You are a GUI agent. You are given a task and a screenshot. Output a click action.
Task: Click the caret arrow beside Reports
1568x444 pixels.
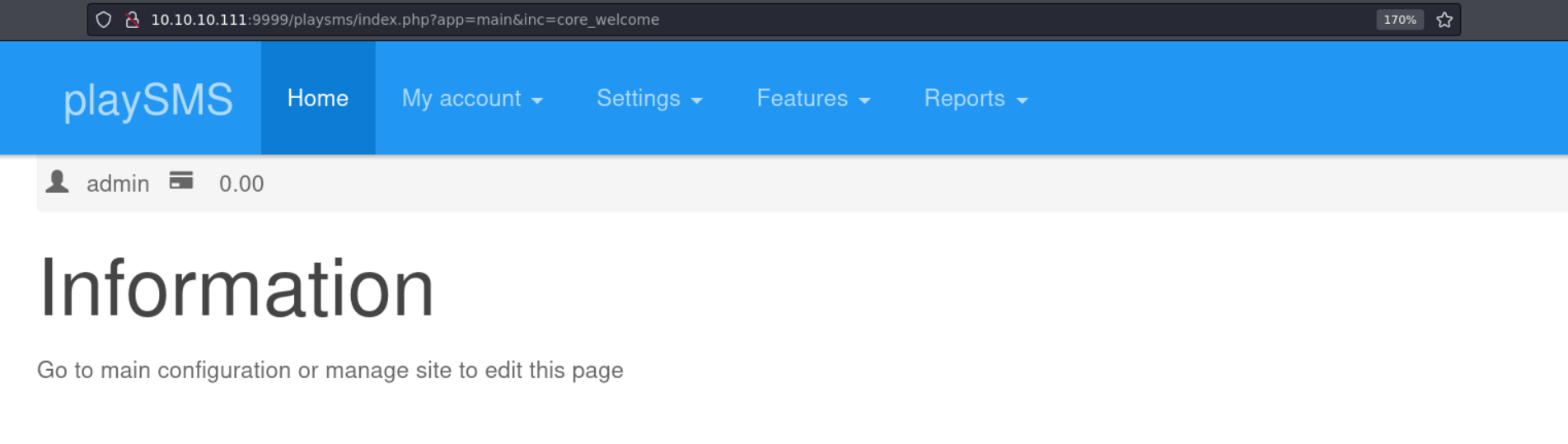(1023, 100)
